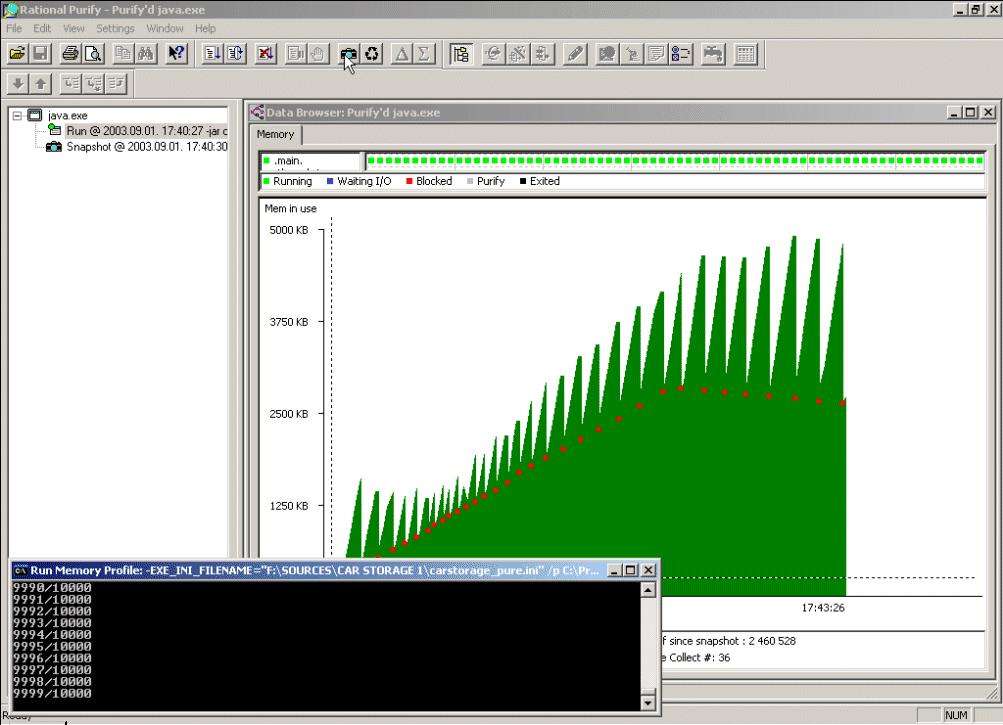The width and height of the screenshot is (1003, 725).
Task: Click the 2500 KB axis label
Action: [x=288, y=414]
